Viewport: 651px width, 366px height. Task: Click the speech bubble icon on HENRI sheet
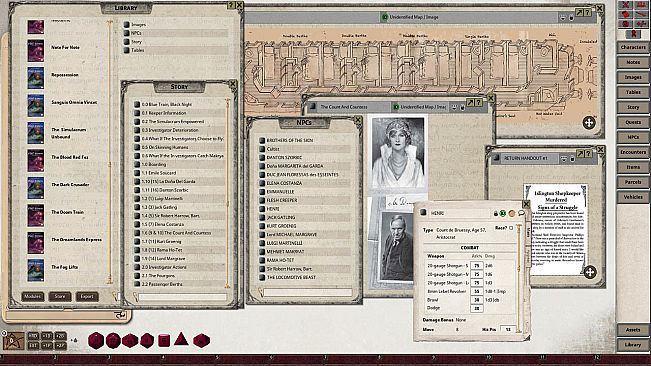(x=521, y=213)
